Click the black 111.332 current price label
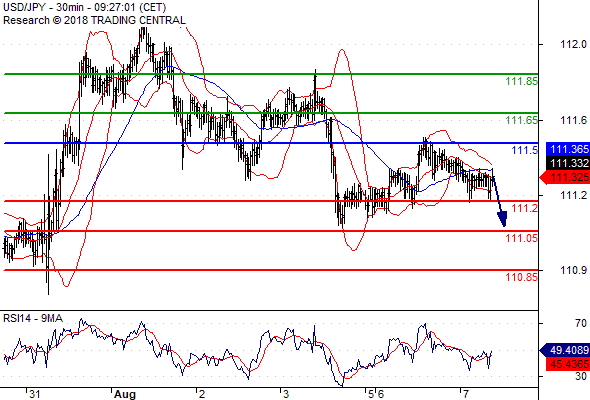Viewport: 590px width, 400px height. tap(568, 163)
